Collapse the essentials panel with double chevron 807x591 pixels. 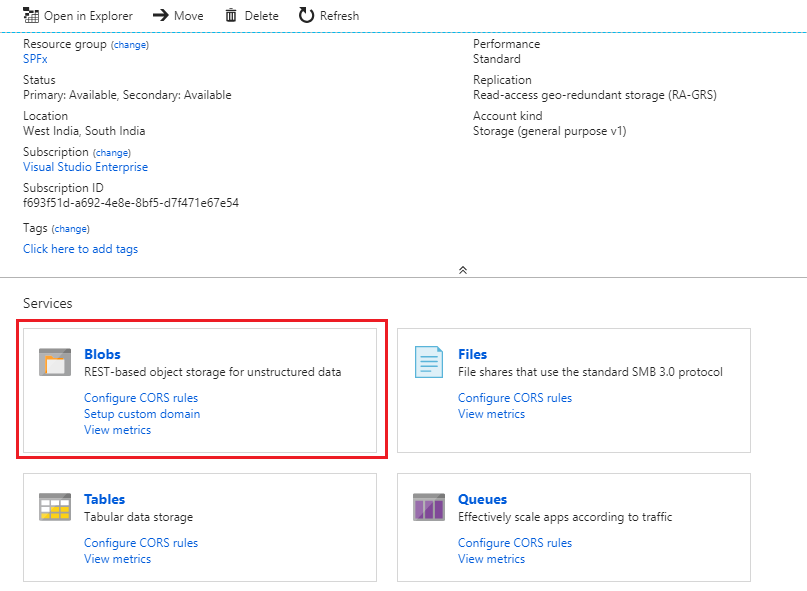[x=462, y=270]
